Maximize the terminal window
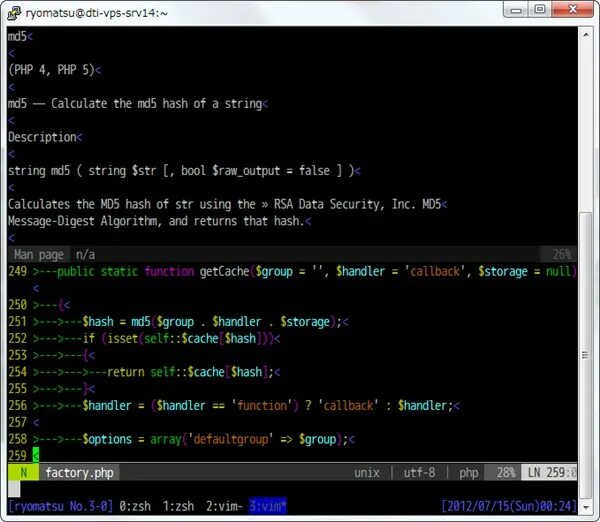This screenshot has width=600, height=522. click(x=540, y=10)
